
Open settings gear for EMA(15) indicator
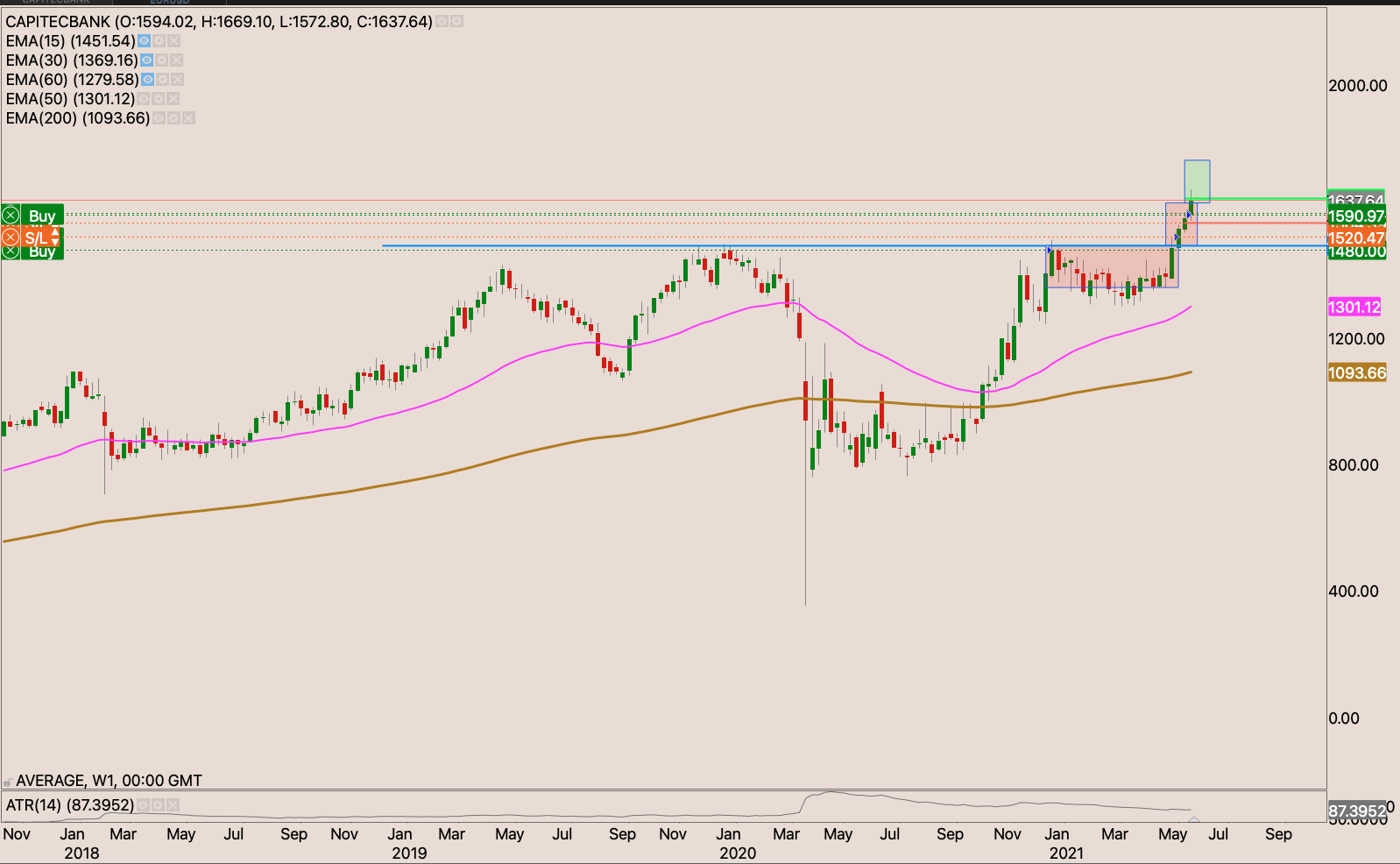tap(159, 41)
